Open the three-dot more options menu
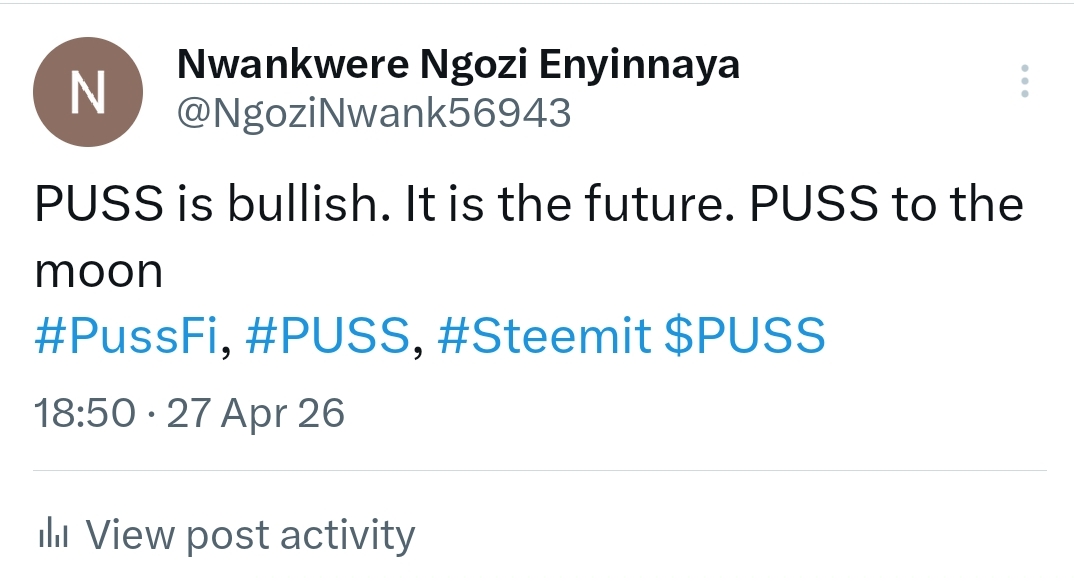The height and width of the screenshot is (581, 1074). (x=1024, y=81)
